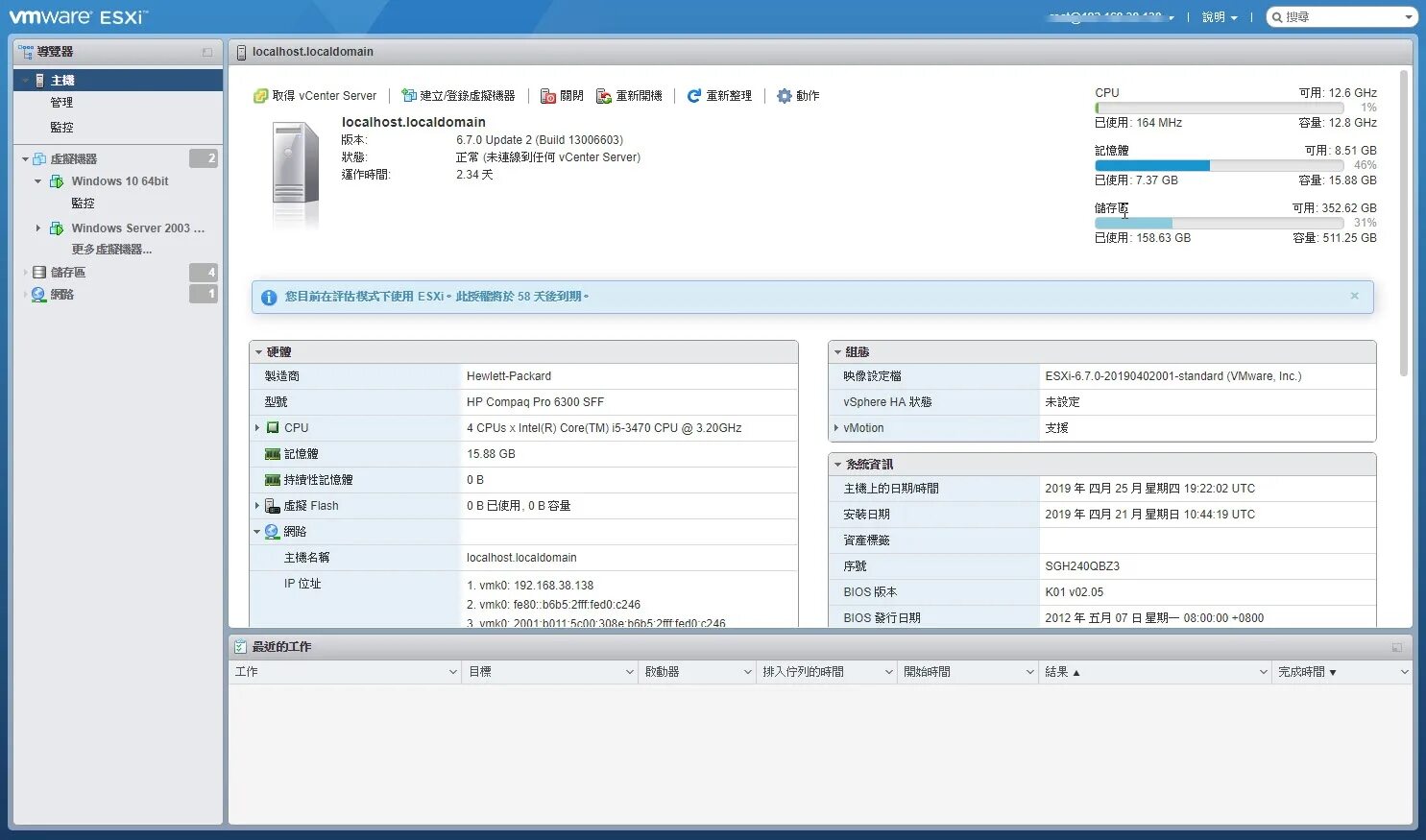Viewport: 1426px width, 840px height.
Task: Minimize the Recent Tasks panel icon
Action: pos(1397,647)
